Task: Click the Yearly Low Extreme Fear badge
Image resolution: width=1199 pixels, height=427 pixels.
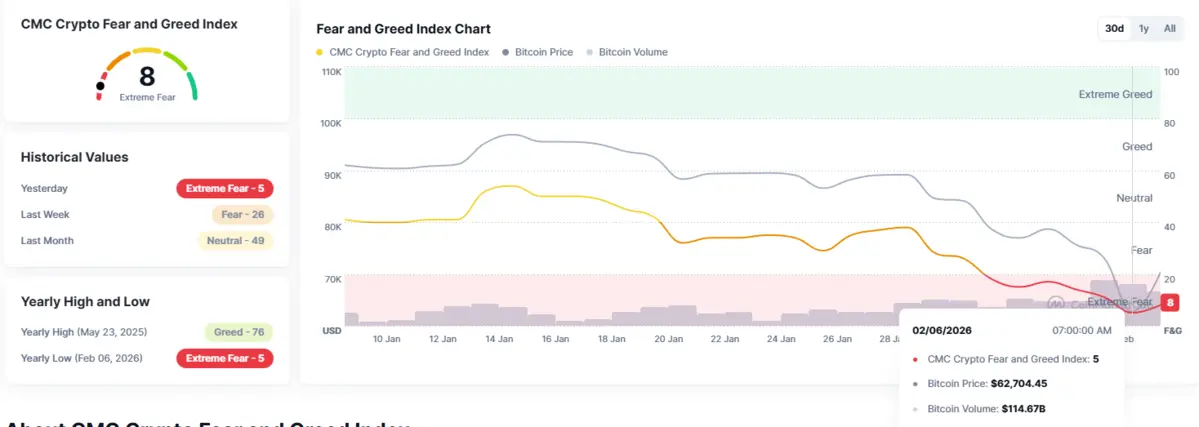Action: click(224, 358)
